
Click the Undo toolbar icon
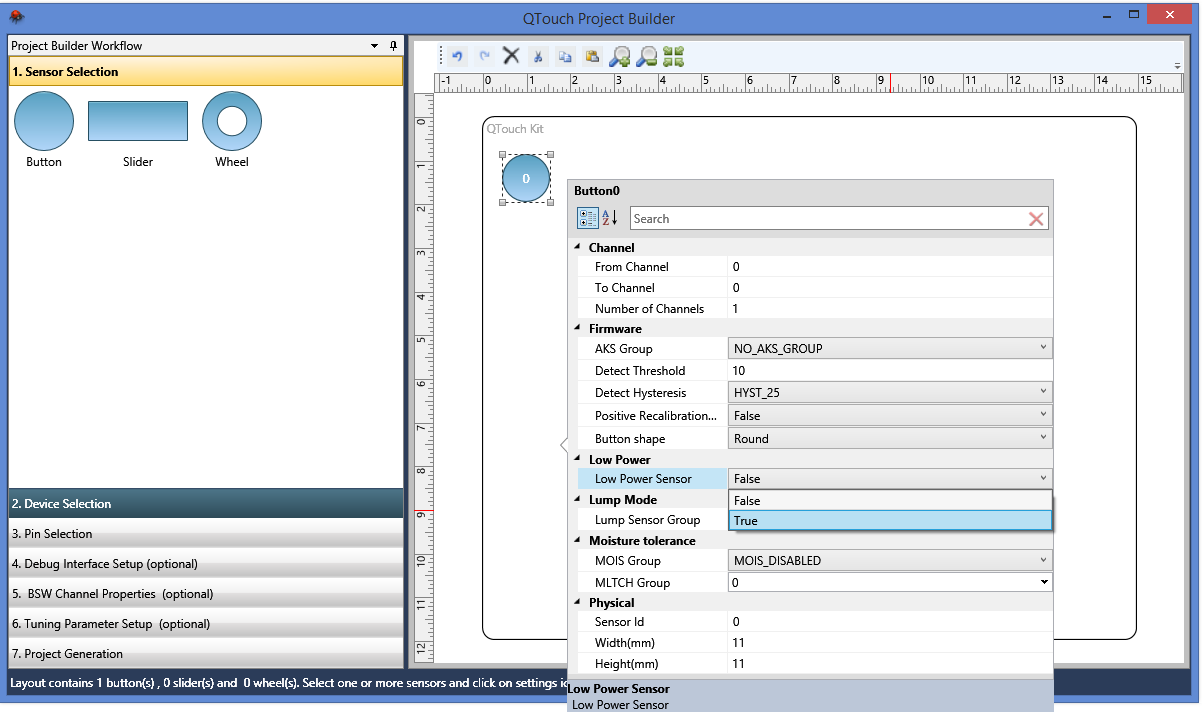(458, 56)
